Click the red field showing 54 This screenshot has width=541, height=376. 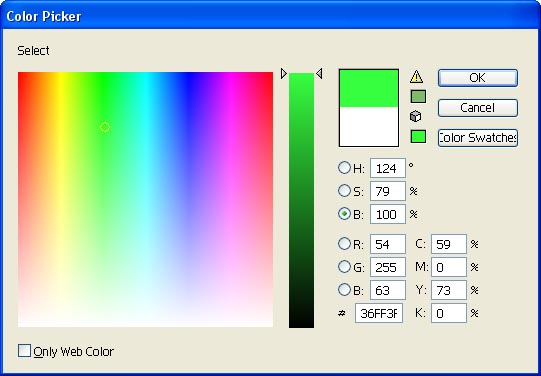pyautogui.click(x=388, y=244)
